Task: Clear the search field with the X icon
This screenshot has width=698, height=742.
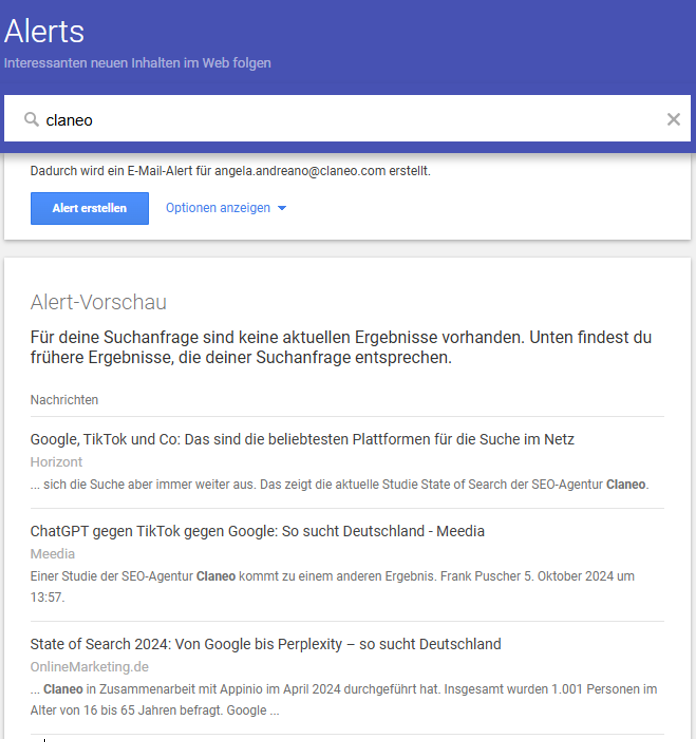Action: (673, 119)
